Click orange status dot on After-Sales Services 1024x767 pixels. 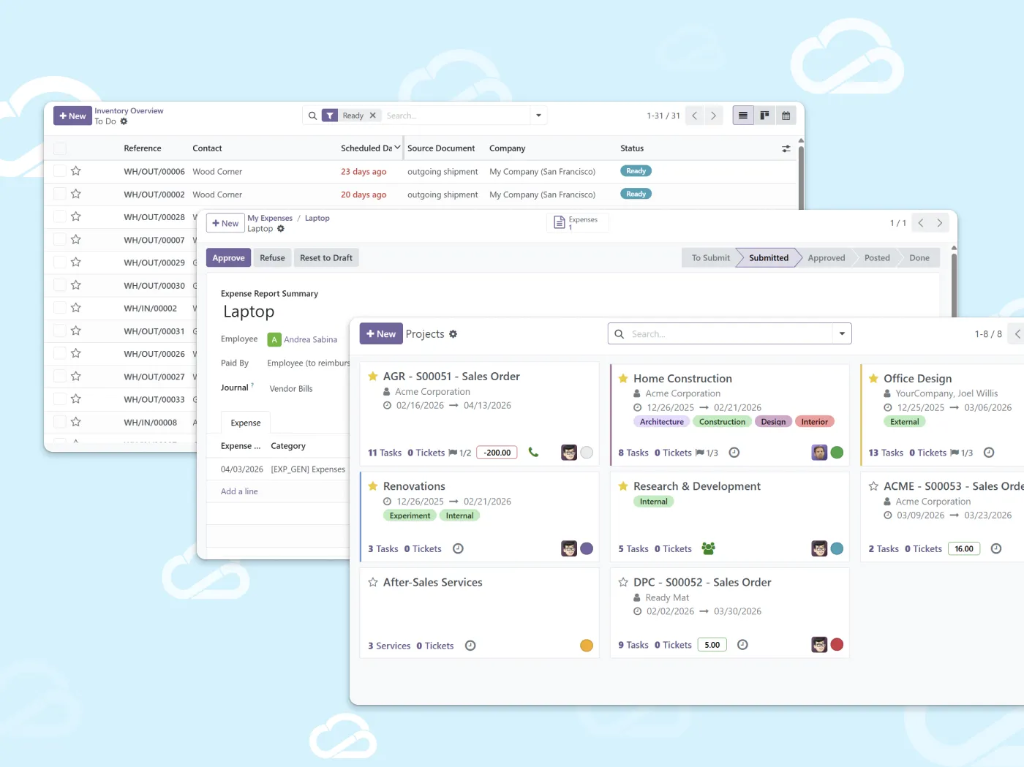(x=587, y=646)
